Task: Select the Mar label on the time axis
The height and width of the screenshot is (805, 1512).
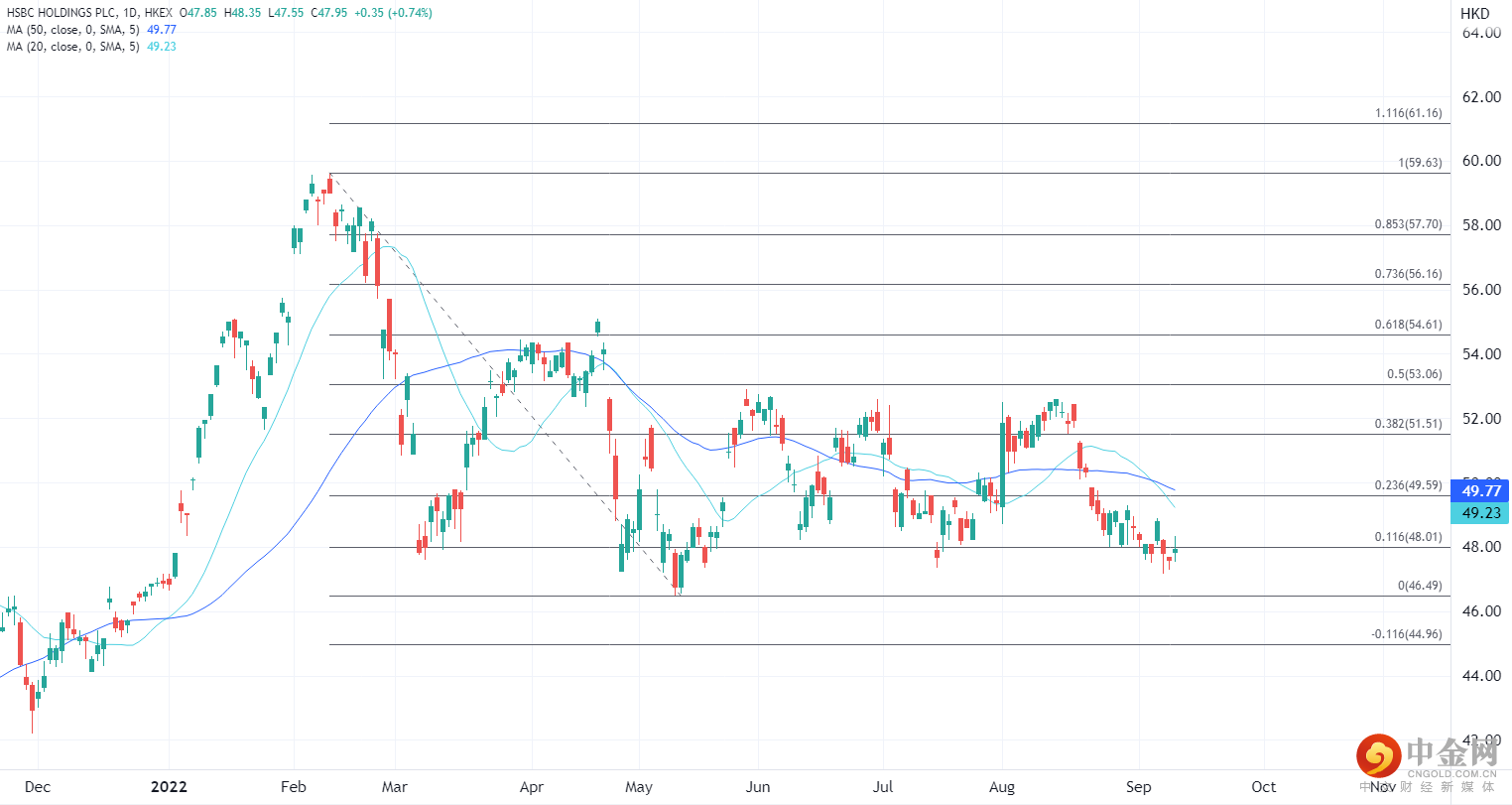Action: (394, 787)
